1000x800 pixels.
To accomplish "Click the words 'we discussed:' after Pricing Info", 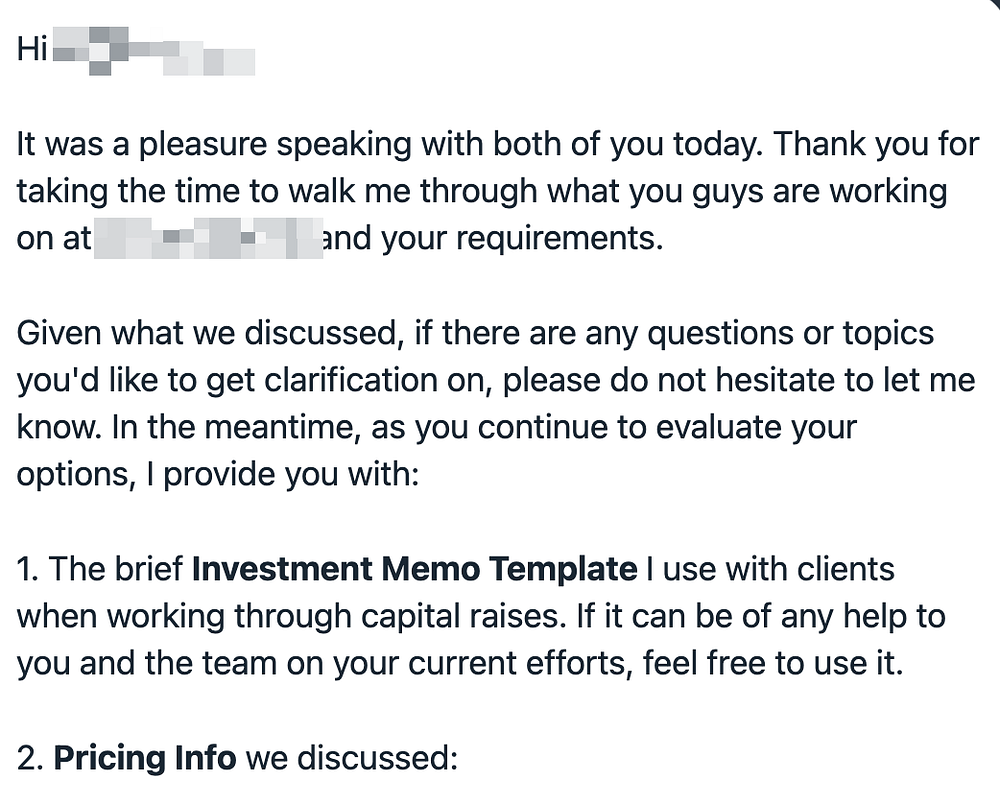I will point(351,758).
